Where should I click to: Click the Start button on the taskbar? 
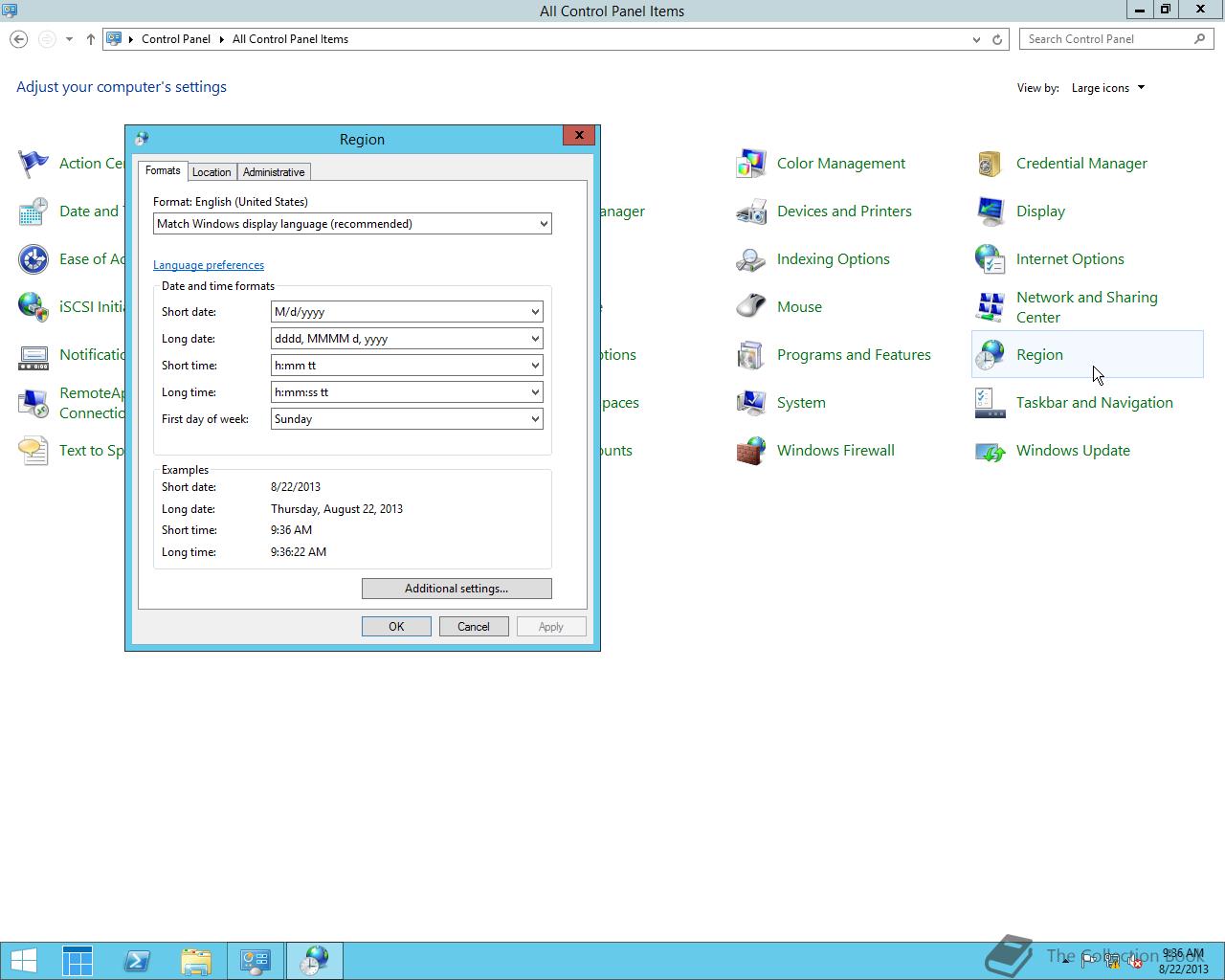(x=23, y=961)
